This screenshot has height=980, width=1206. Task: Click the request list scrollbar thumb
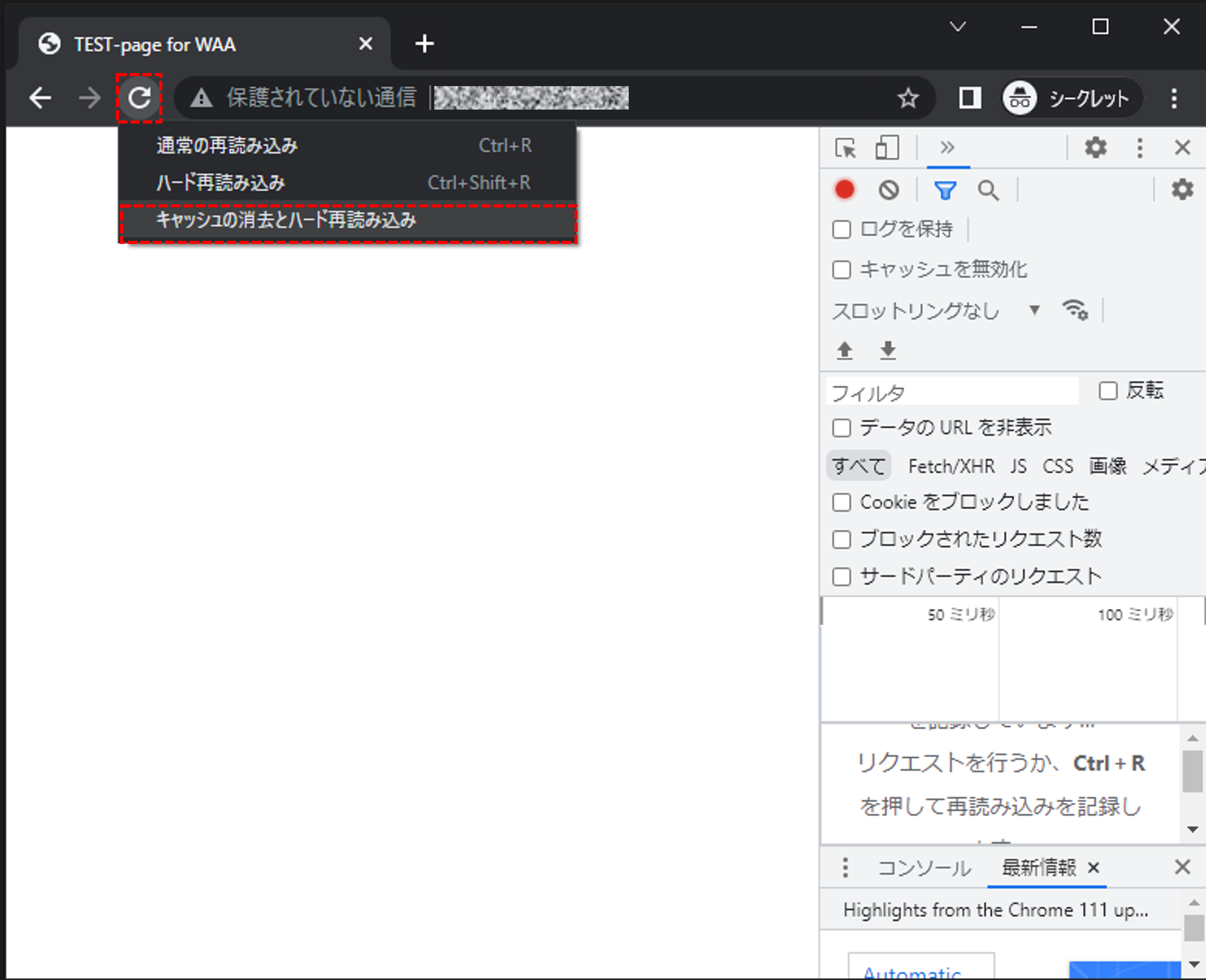(1192, 771)
